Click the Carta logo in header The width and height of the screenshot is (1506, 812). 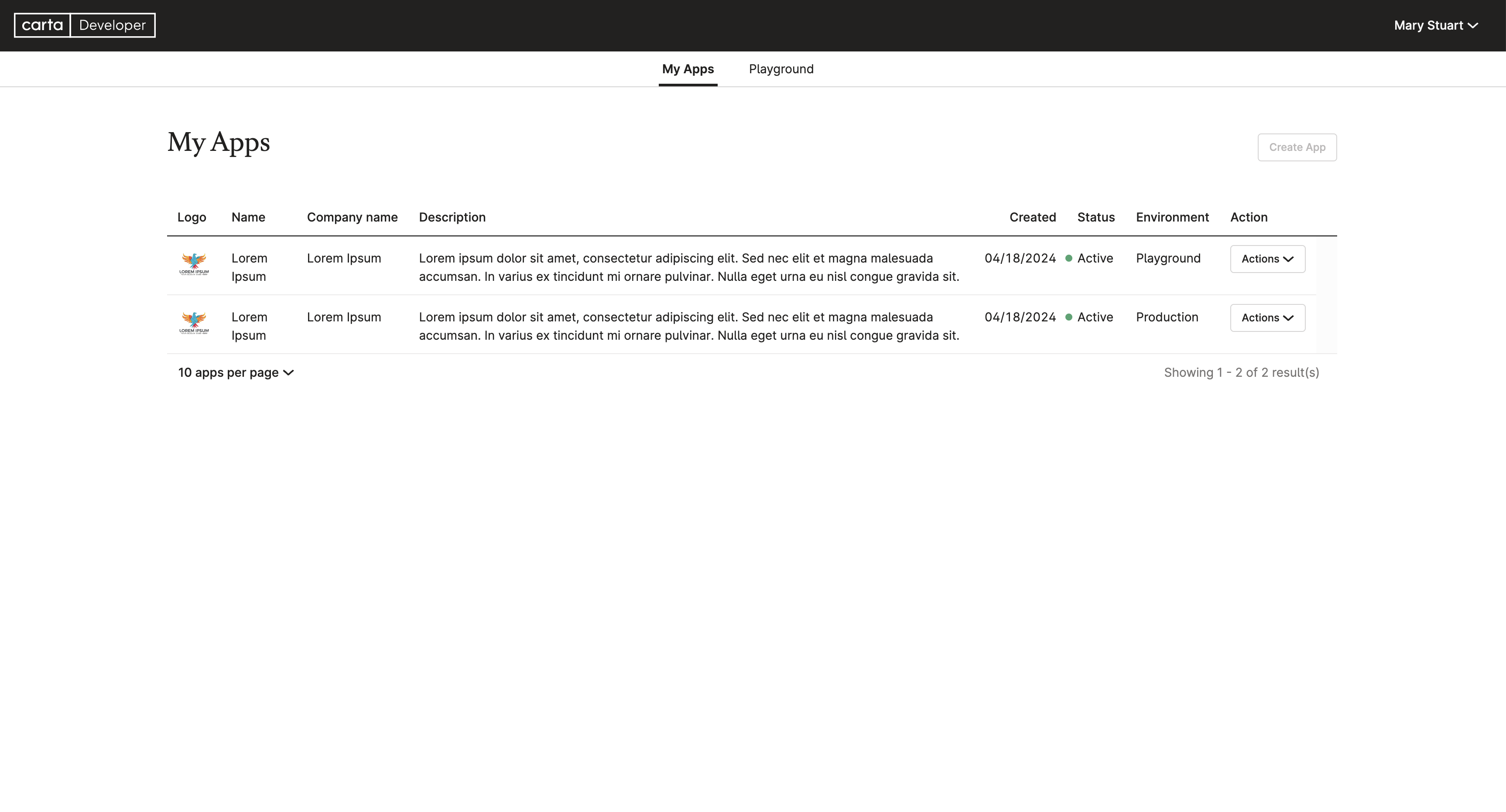pyautogui.click(x=42, y=25)
